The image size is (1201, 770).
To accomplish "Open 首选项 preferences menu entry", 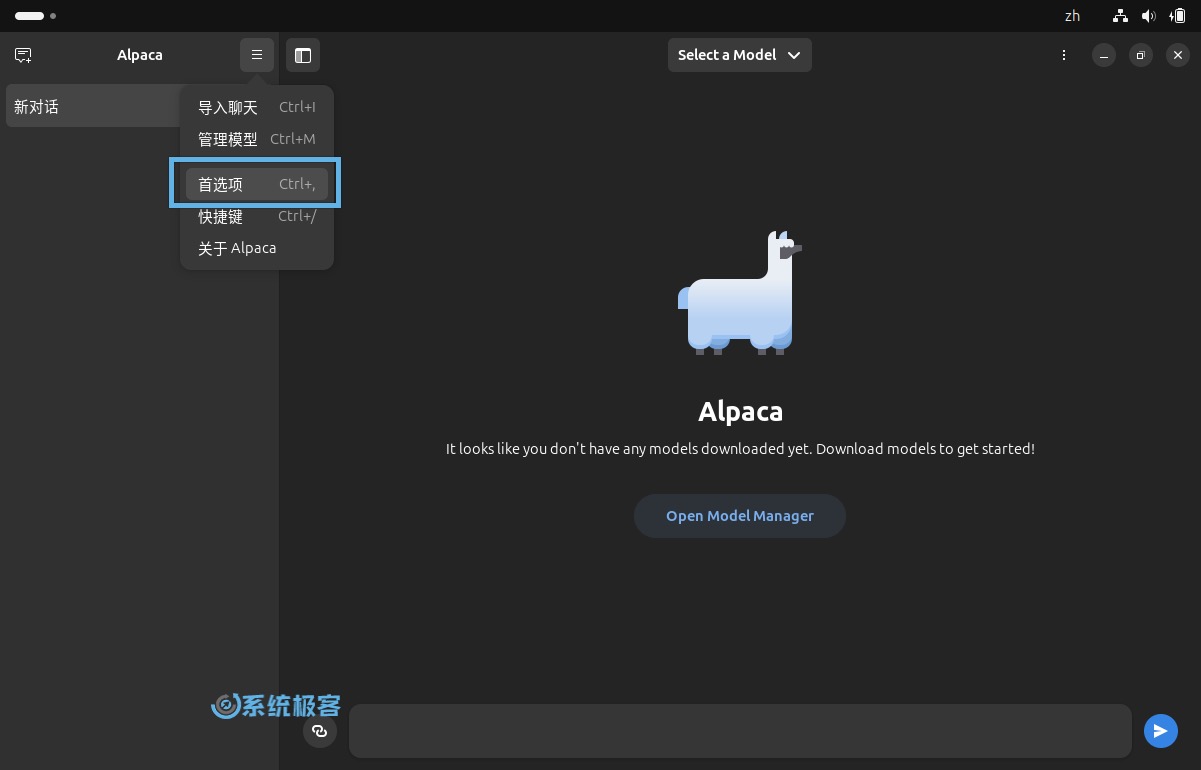I will tap(257, 184).
